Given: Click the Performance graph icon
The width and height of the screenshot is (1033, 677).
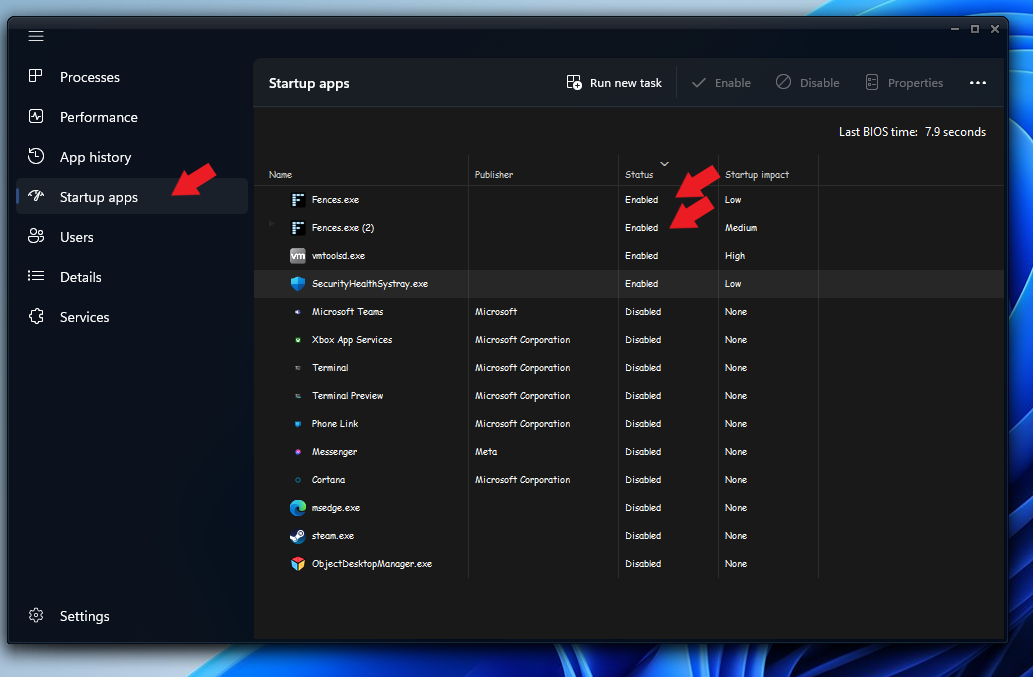Looking at the screenshot, I should (36, 117).
